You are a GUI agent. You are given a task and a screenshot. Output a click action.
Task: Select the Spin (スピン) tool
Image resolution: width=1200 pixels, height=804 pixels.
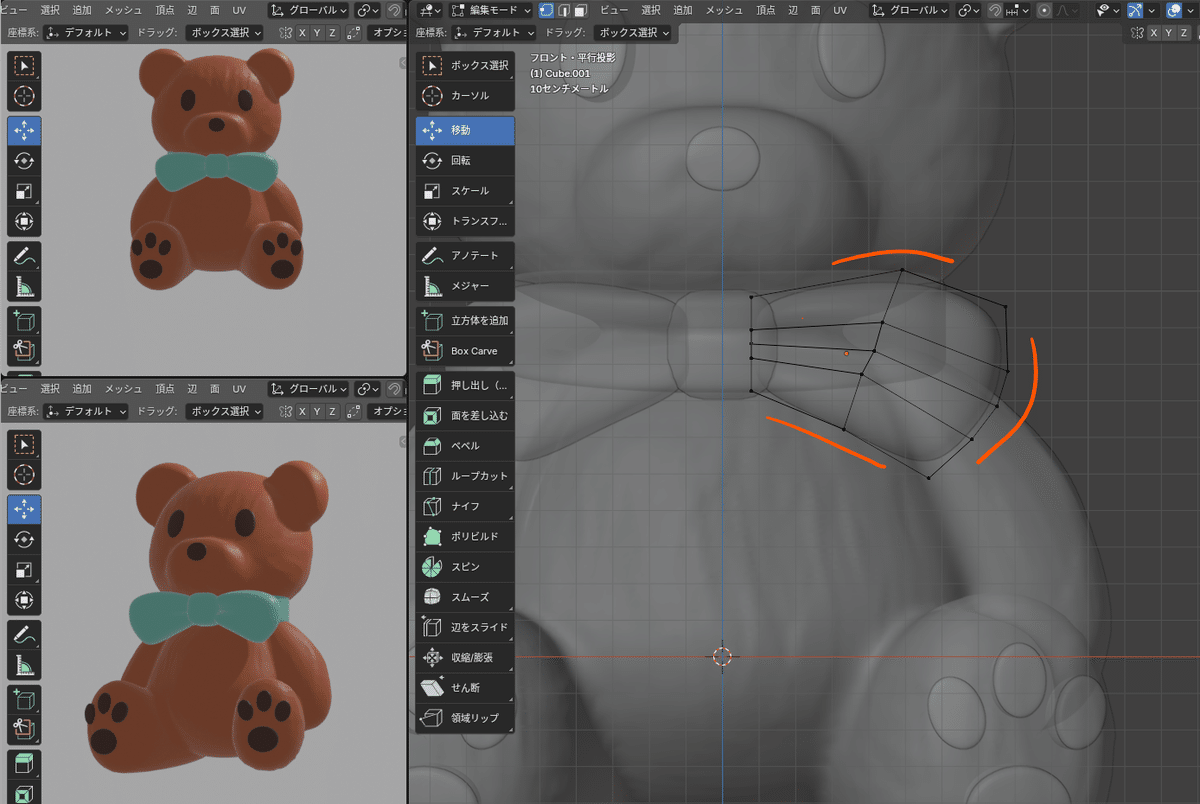click(465, 566)
